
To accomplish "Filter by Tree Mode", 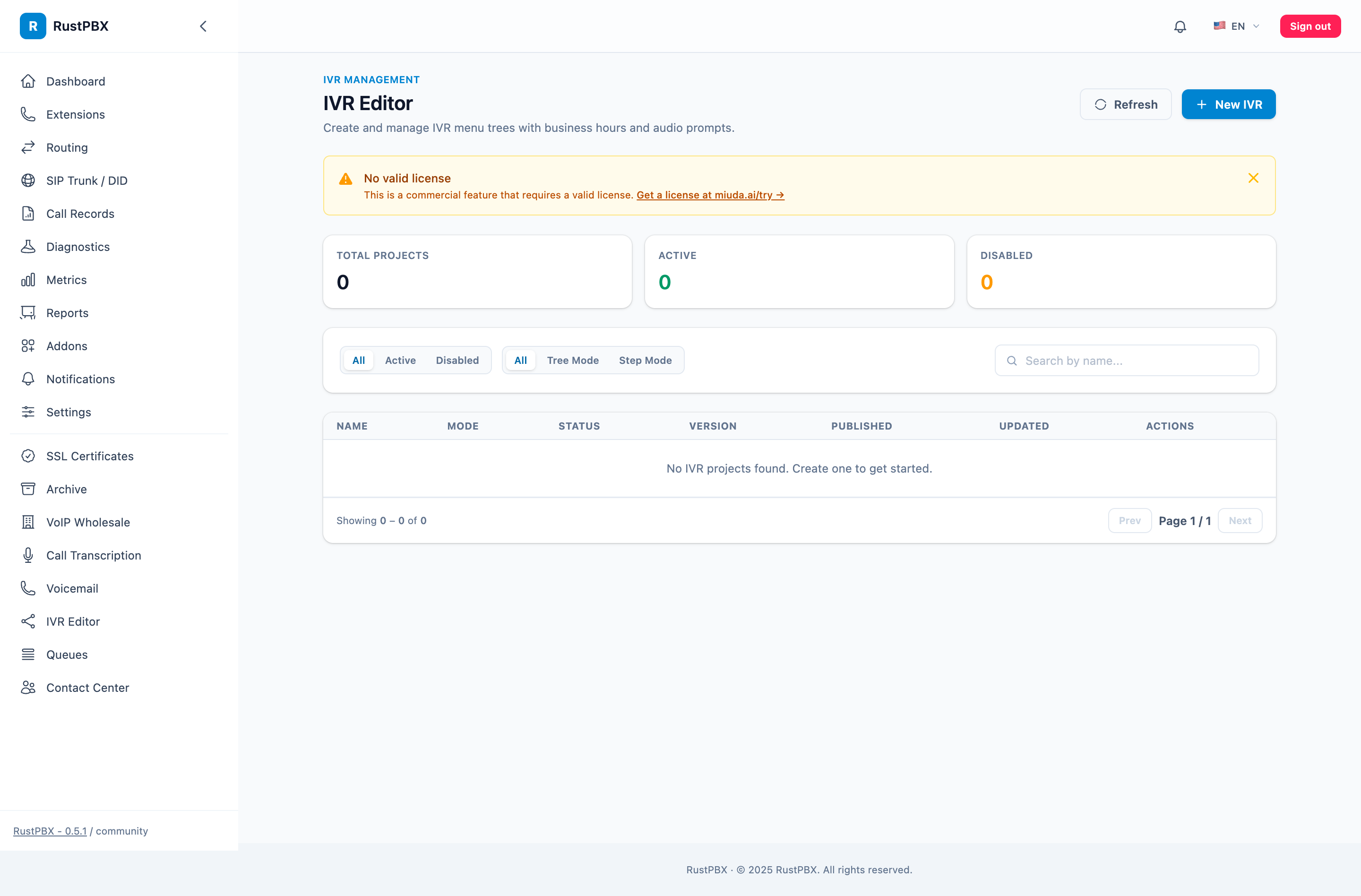I will click(572, 360).
